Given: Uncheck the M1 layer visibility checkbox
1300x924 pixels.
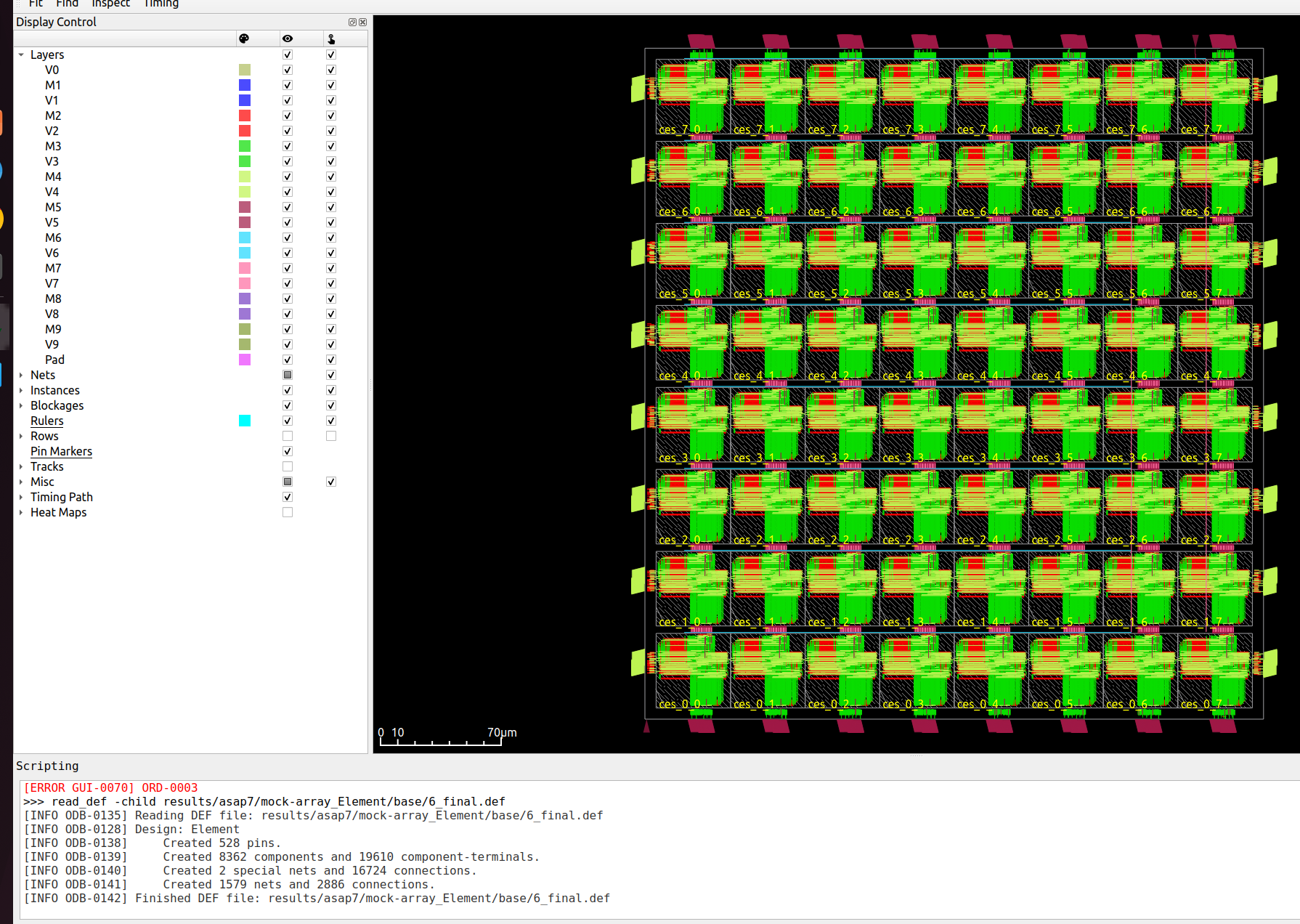Looking at the screenshot, I should click(x=288, y=85).
